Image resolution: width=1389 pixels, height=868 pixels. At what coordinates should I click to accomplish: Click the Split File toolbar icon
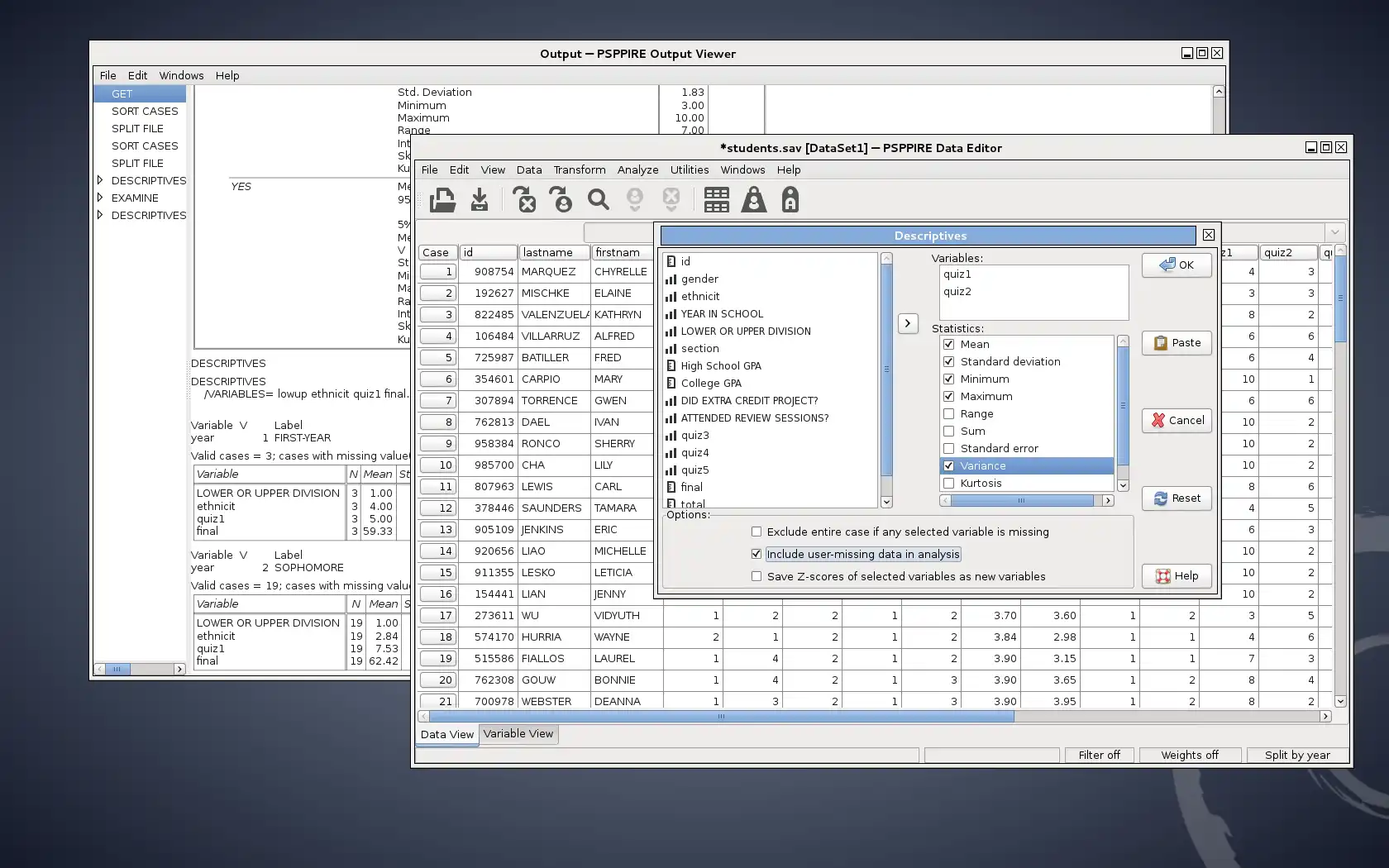pos(716,200)
